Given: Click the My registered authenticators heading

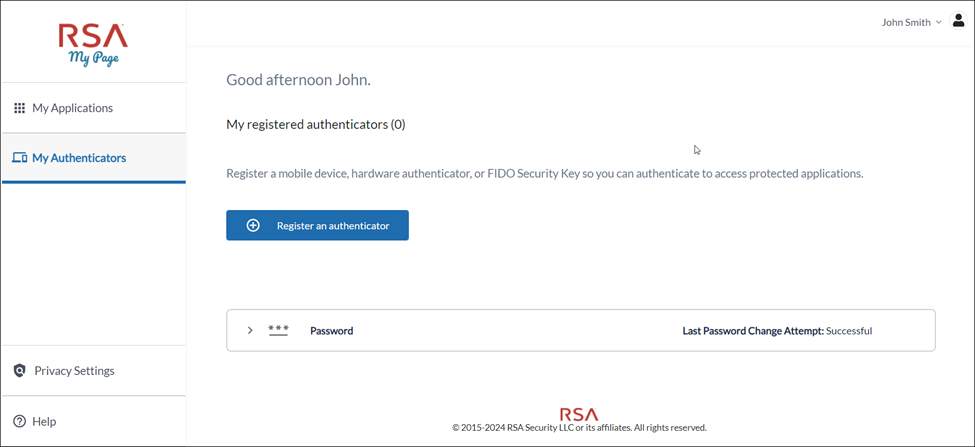Looking at the screenshot, I should point(316,125).
